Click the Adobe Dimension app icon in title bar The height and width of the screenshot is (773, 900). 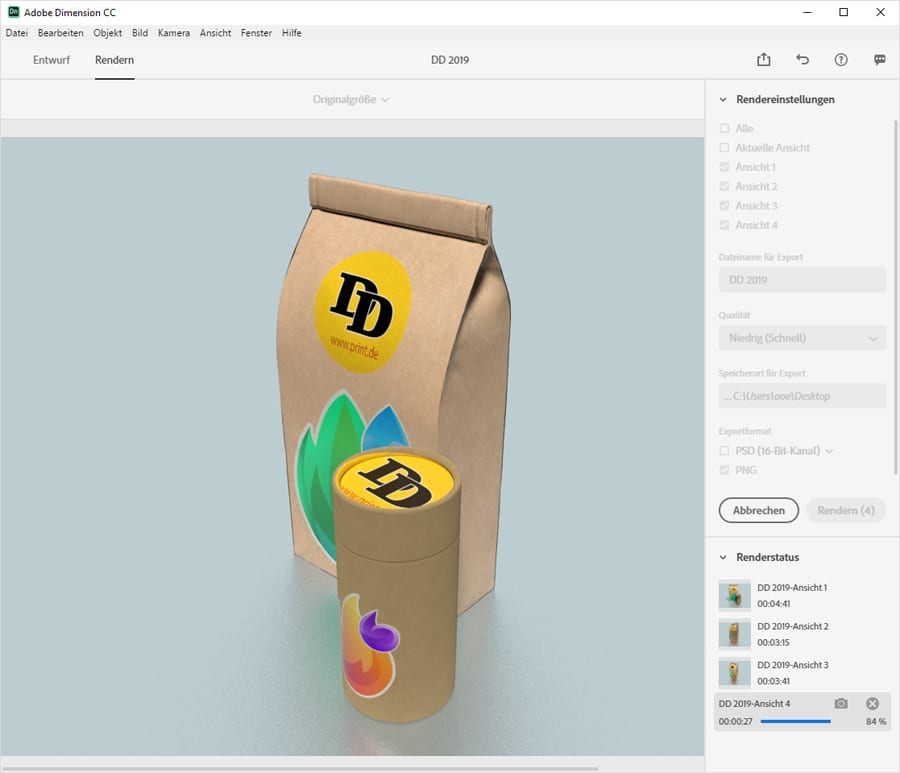point(13,12)
